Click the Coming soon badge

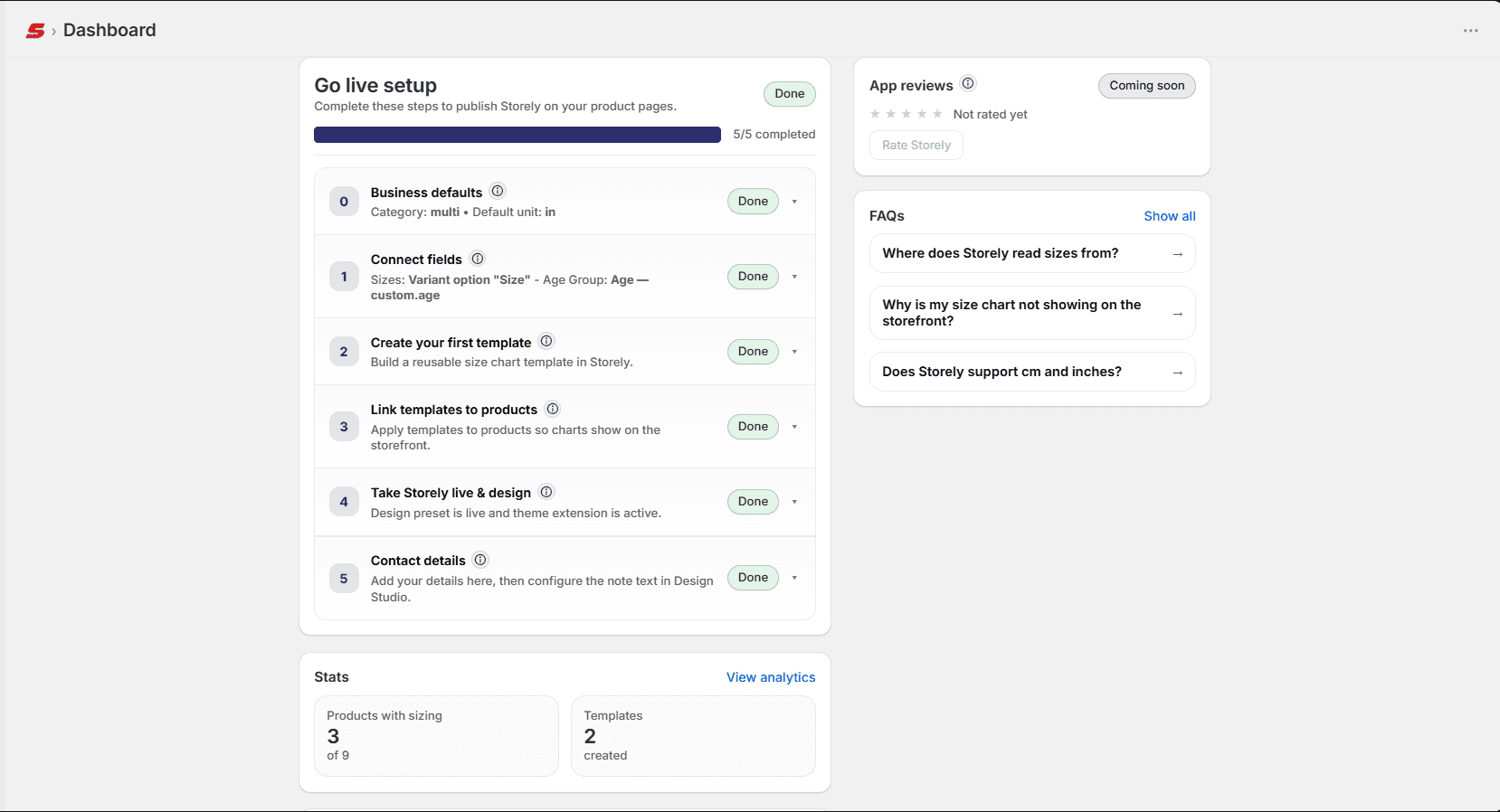[x=1147, y=86]
